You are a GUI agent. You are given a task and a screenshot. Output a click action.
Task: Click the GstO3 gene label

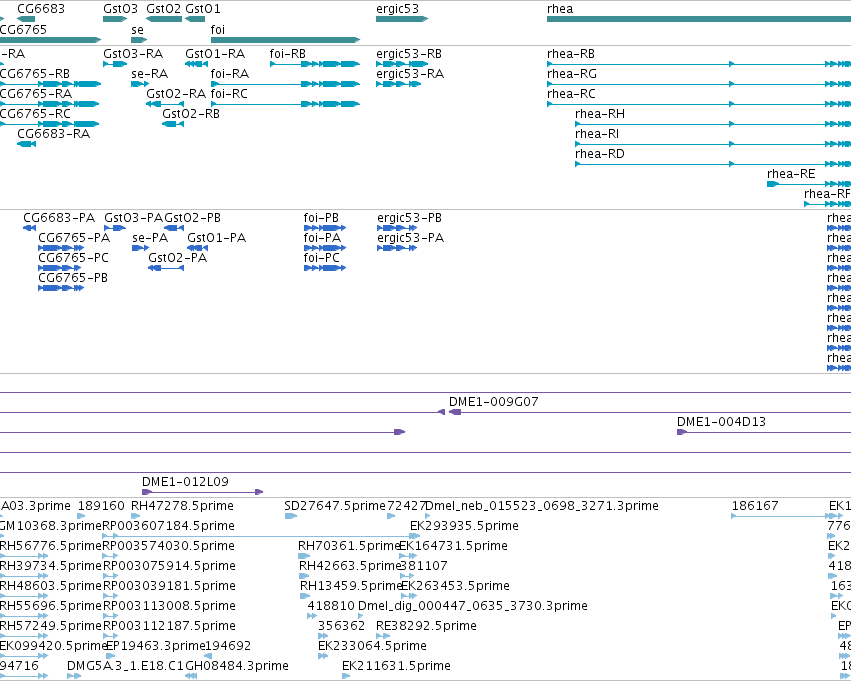click(120, 9)
